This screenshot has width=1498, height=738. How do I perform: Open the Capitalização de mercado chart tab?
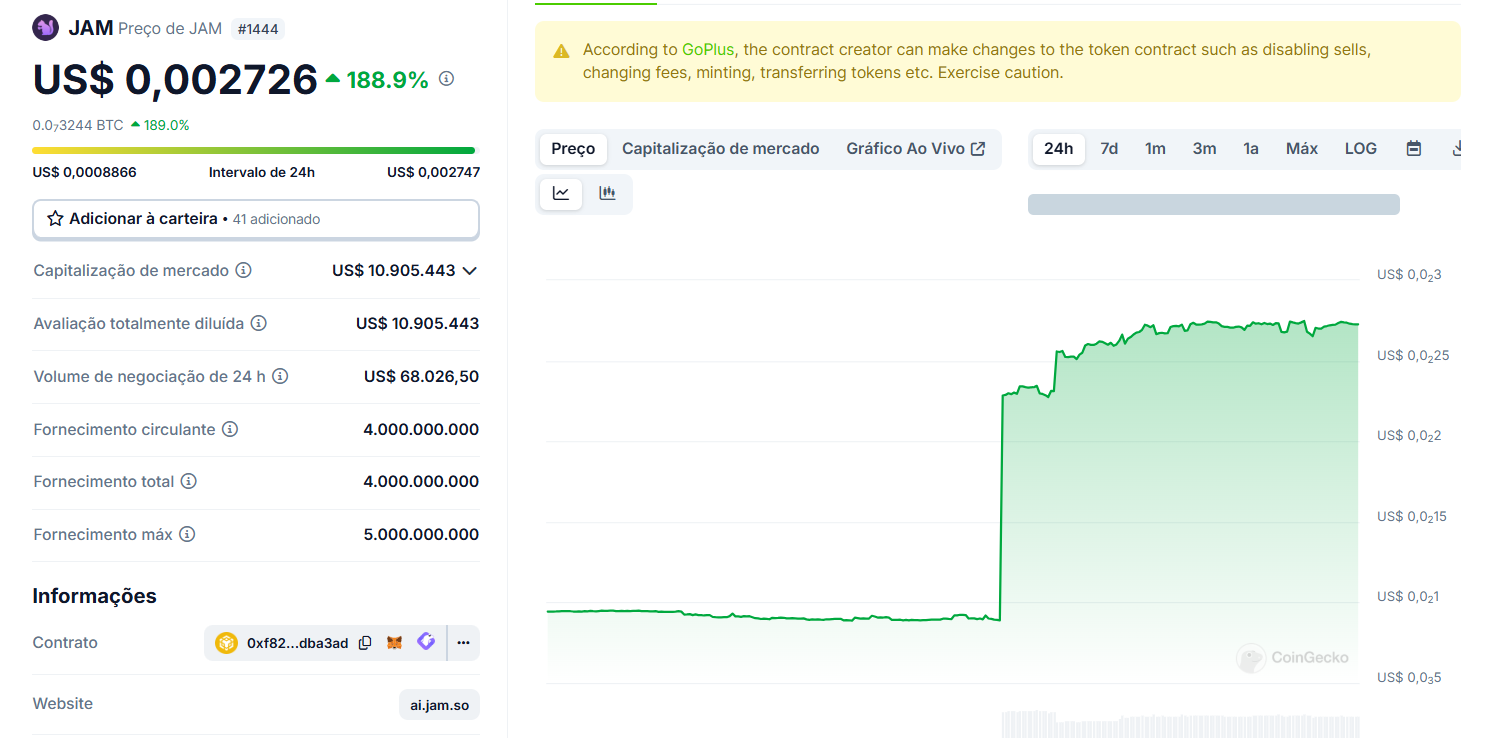(x=721, y=149)
